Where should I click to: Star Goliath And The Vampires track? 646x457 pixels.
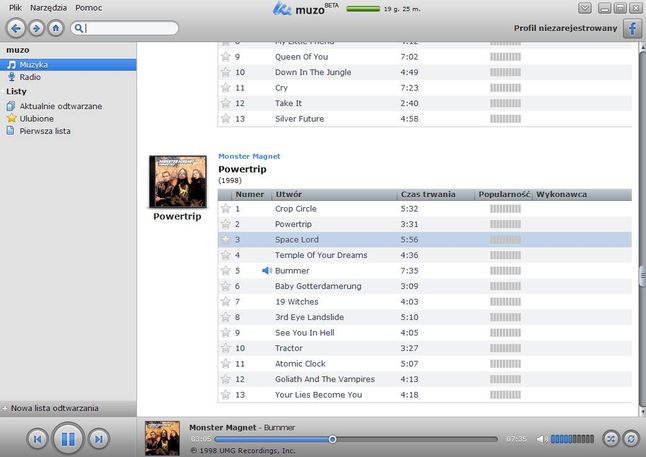click(x=225, y=379)
